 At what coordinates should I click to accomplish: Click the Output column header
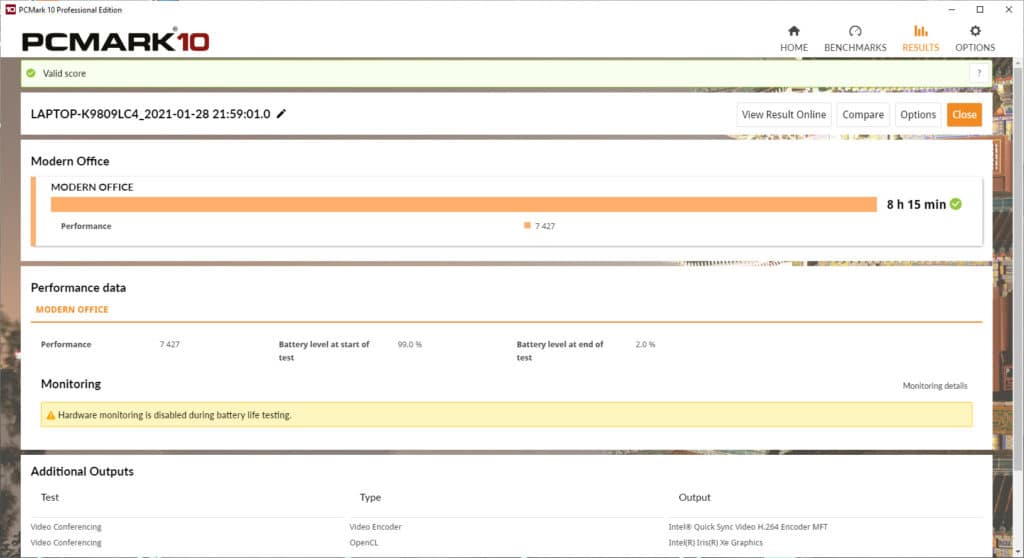click(x=694, y=497)
